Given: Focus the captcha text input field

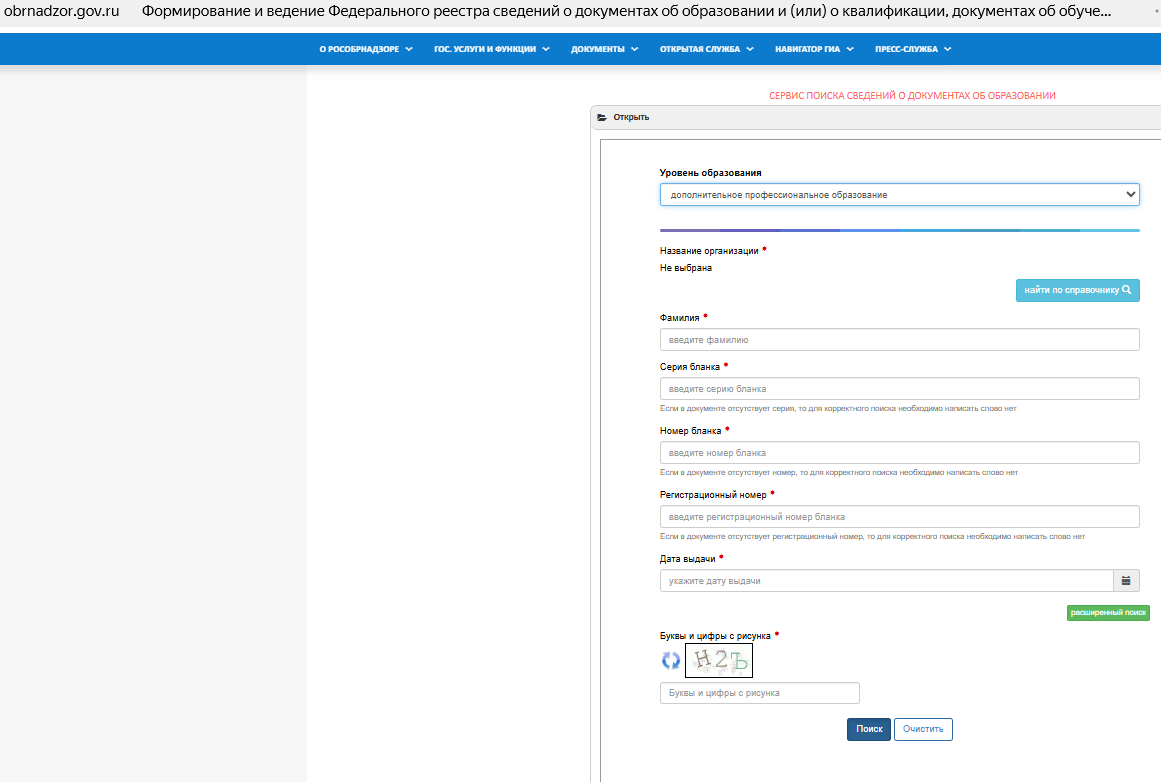Looking at the screenshot, I should tap(760, 693).
